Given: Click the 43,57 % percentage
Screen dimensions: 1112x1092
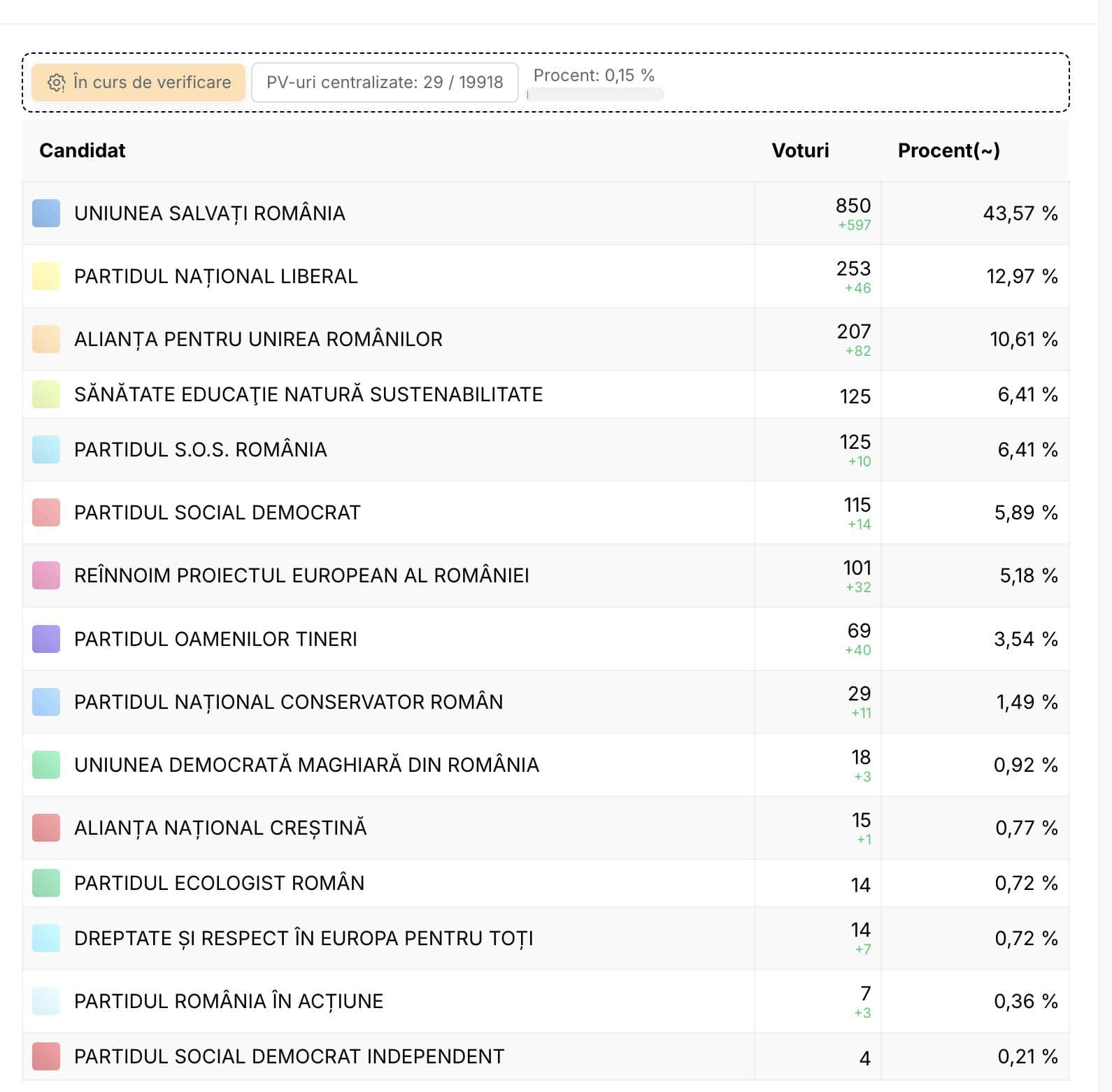Looking at the screenshot, I should [x=1020, y=213].
